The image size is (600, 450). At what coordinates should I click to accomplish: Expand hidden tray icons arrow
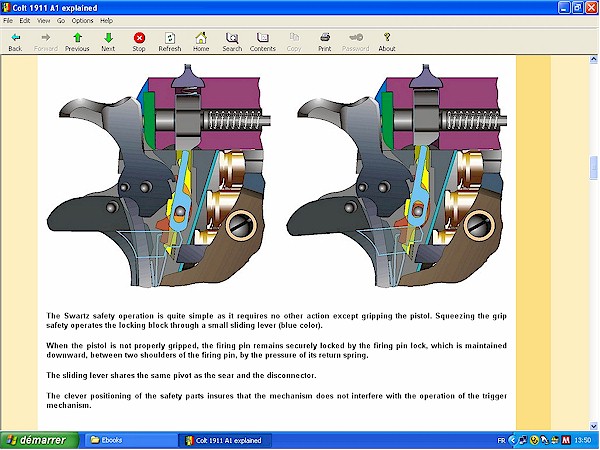513,441
